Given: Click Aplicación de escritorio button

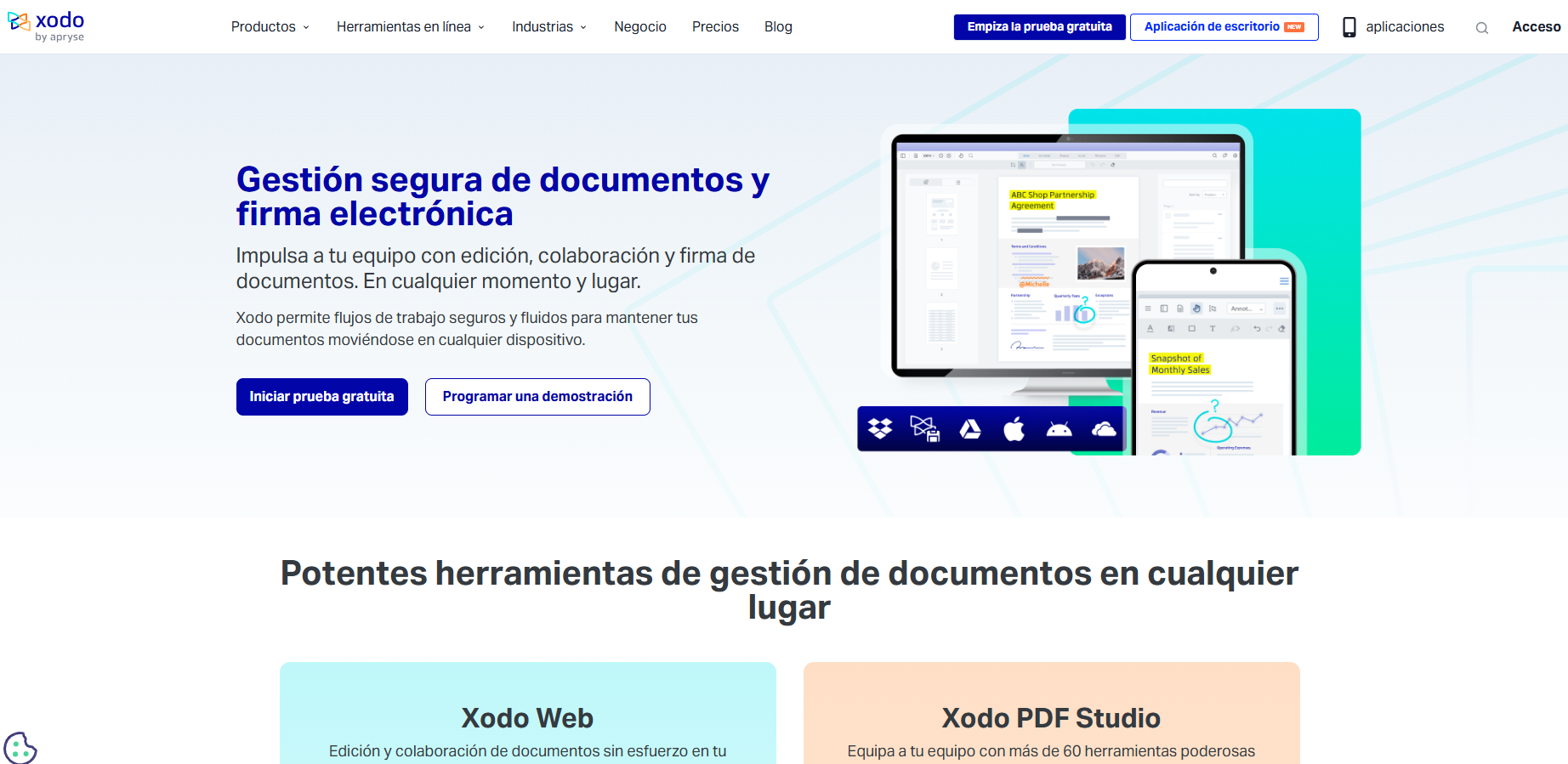Looking at the screenshot, I should [1224, 27].
